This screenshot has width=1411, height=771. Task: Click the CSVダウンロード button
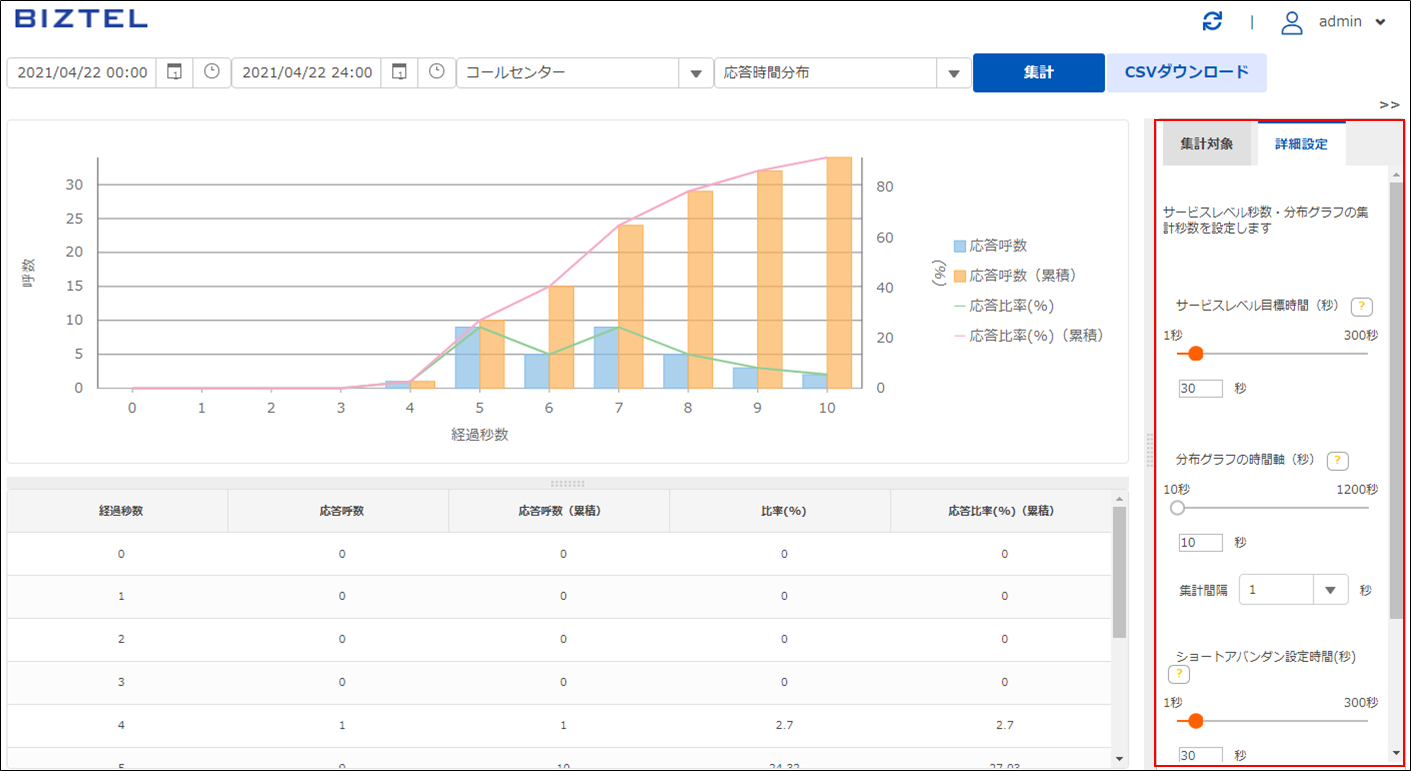tap(1186, 72)
